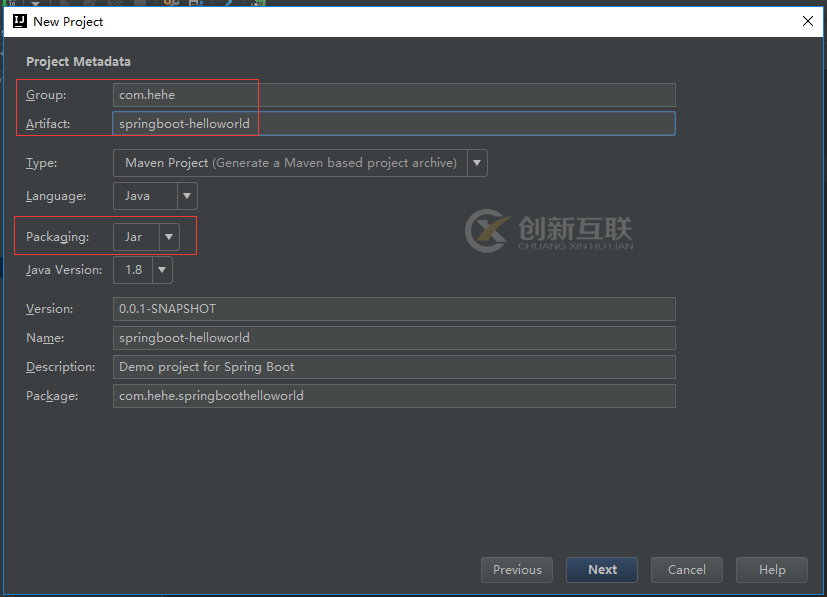Image resolution: width=827 pixels, height=597 pixels.
Task: Click the Version label
Action: pos(50,309)
